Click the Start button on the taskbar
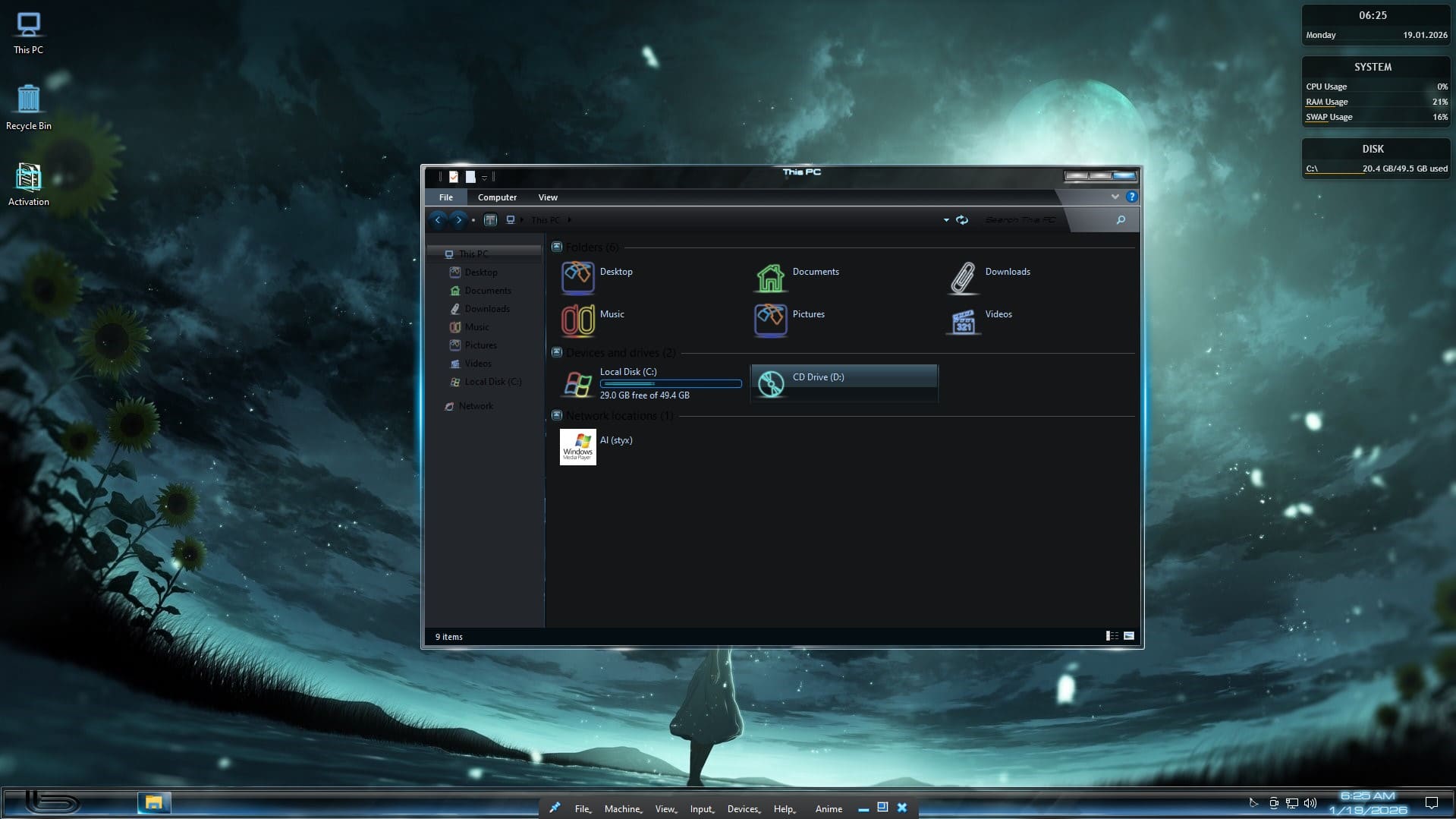The height and width of the screenshot is (819, 1456). pos(52,802)
